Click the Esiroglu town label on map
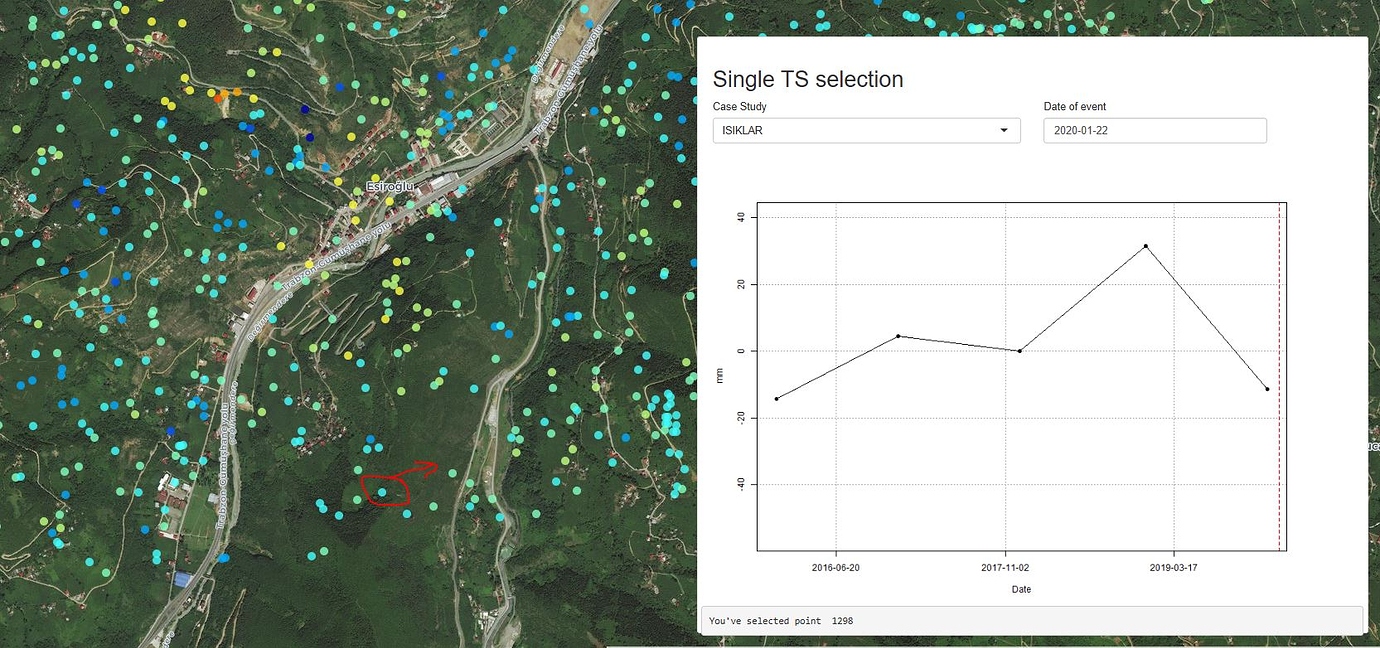 pos(389,186)
